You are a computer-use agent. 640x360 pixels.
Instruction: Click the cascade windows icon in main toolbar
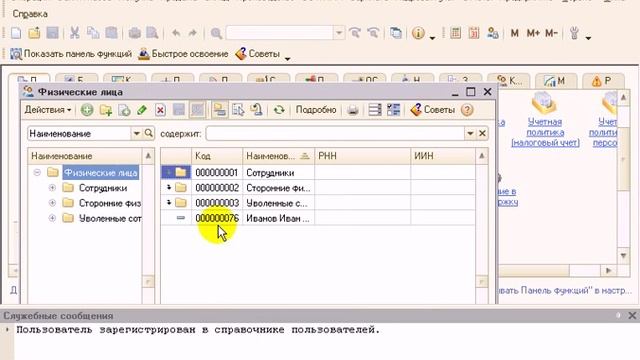396,33
